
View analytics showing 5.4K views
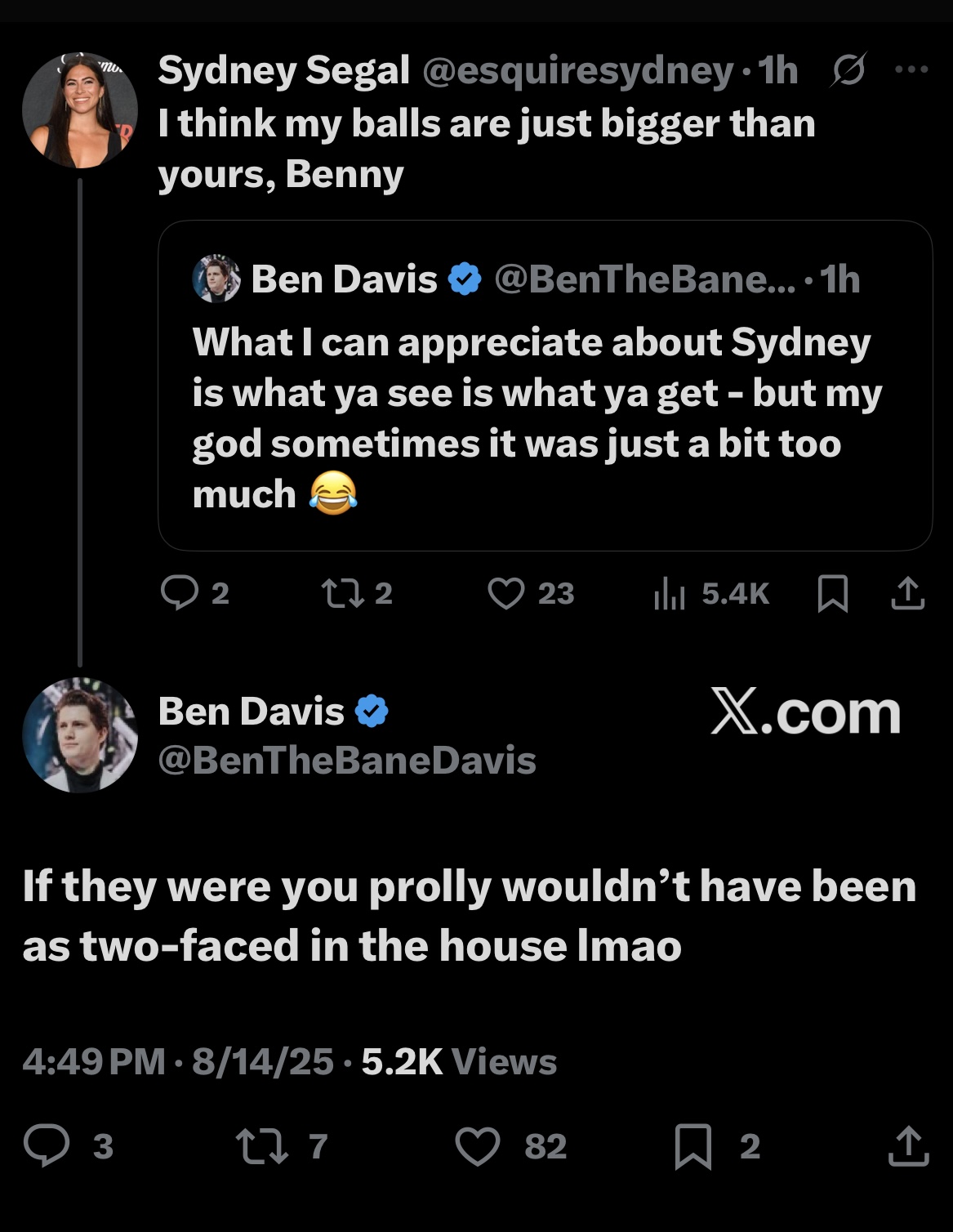pos(711,594)
